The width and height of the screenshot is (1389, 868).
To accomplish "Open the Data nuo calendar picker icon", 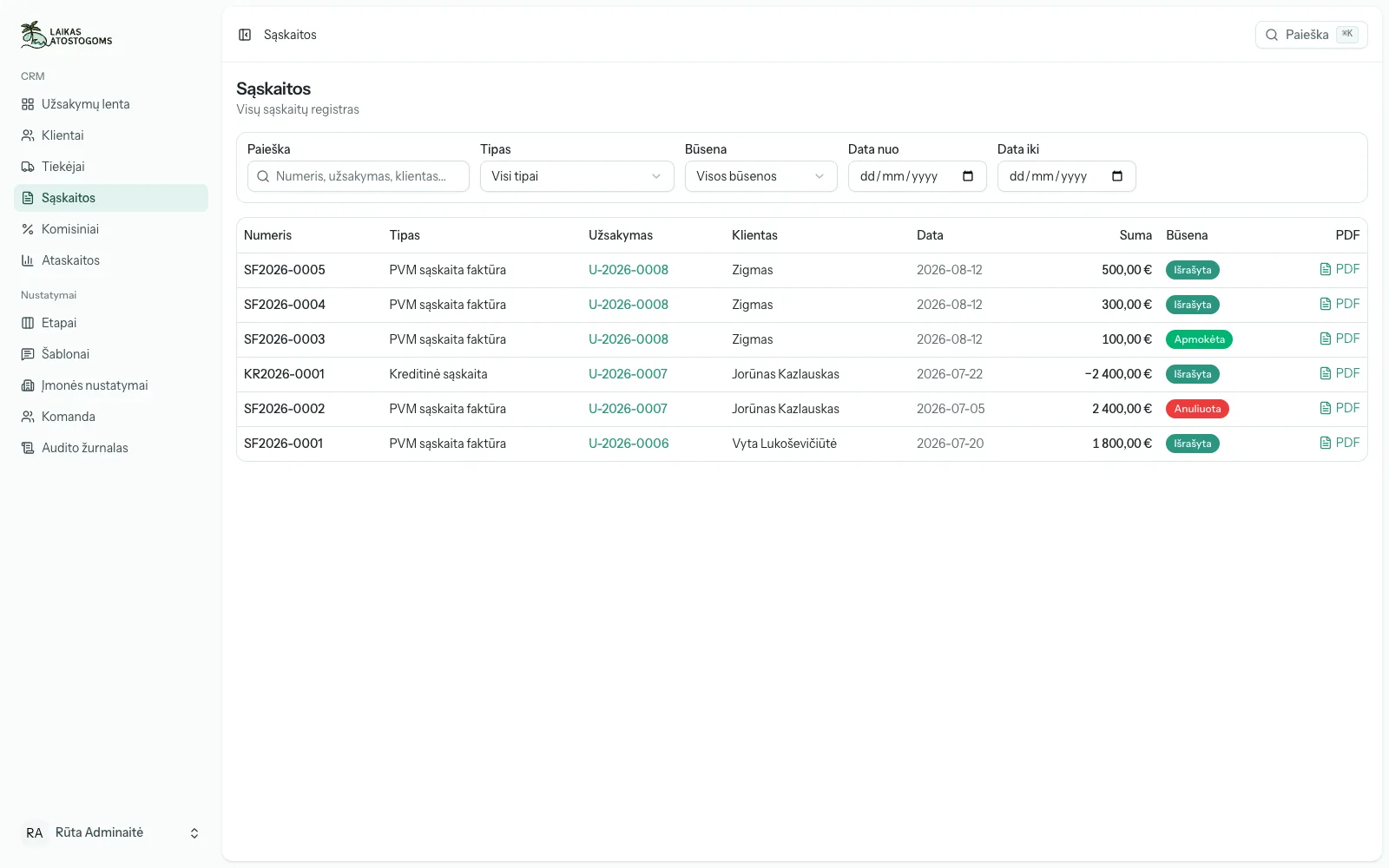I will 968,176.
